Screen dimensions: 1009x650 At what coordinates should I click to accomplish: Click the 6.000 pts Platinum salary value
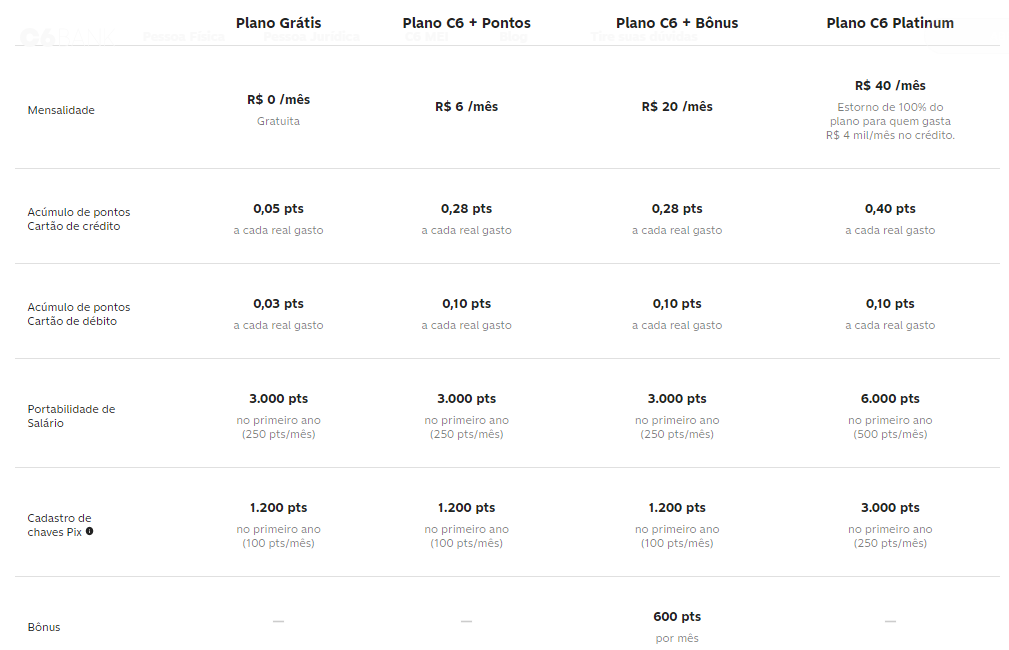click(x=890, y=399)
